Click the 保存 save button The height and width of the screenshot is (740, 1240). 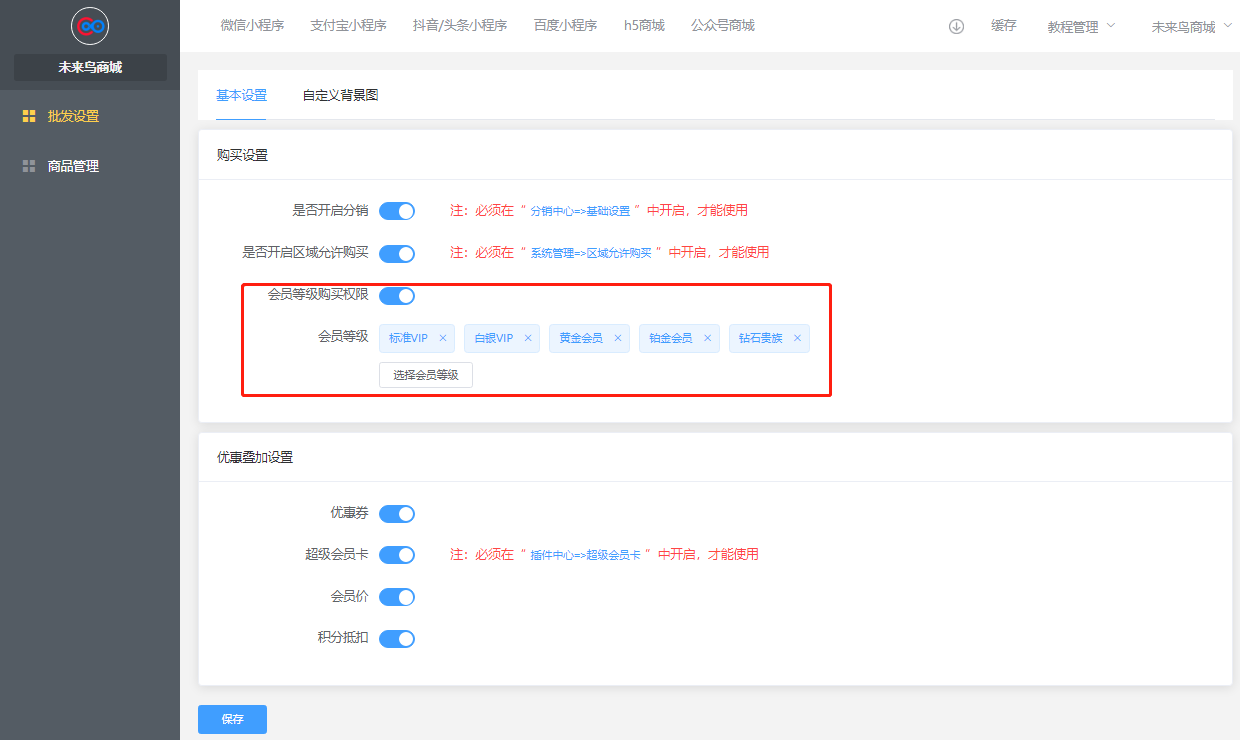click(x=232, y=719)
